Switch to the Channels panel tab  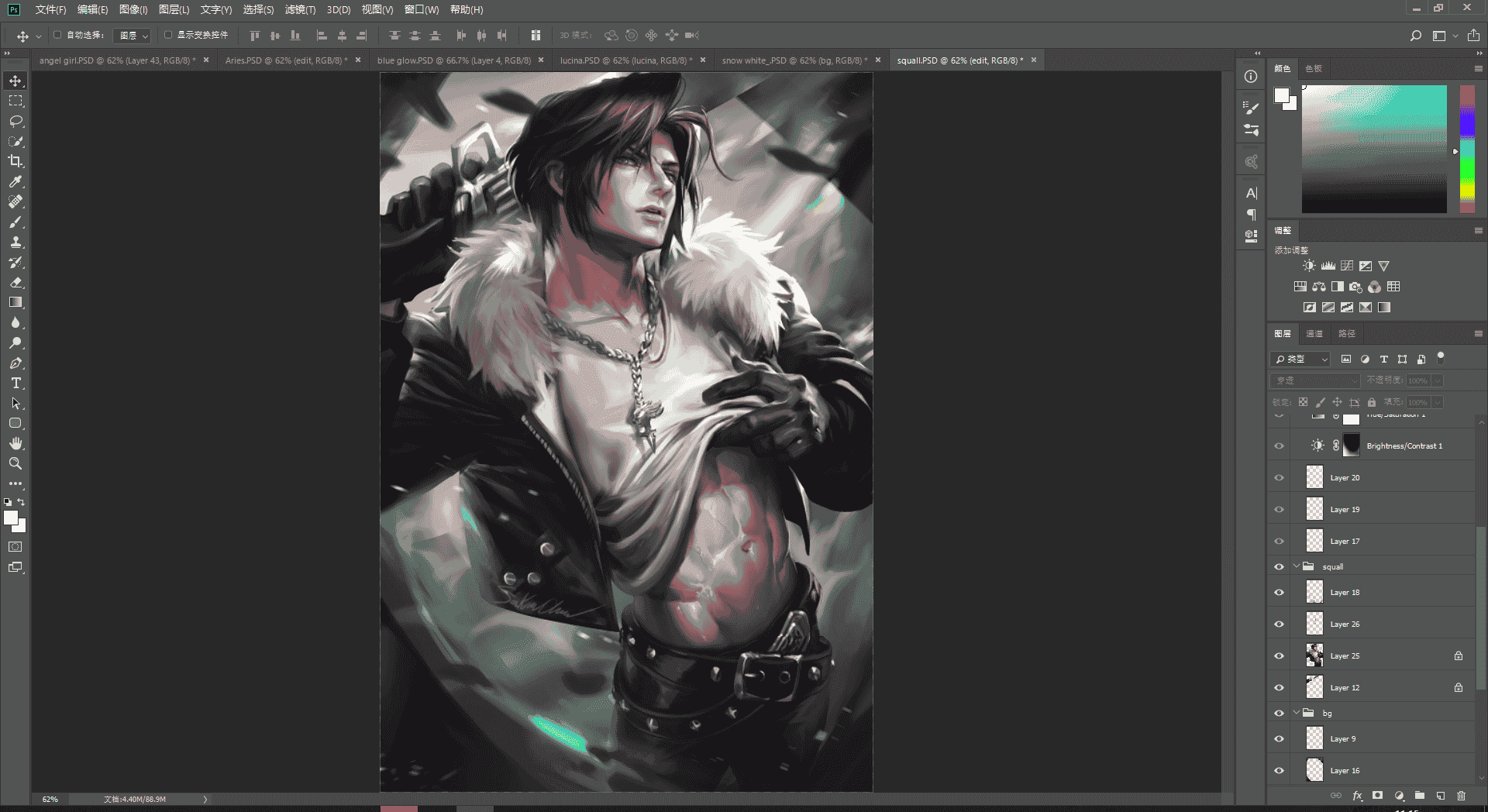tap(1314, 334)
